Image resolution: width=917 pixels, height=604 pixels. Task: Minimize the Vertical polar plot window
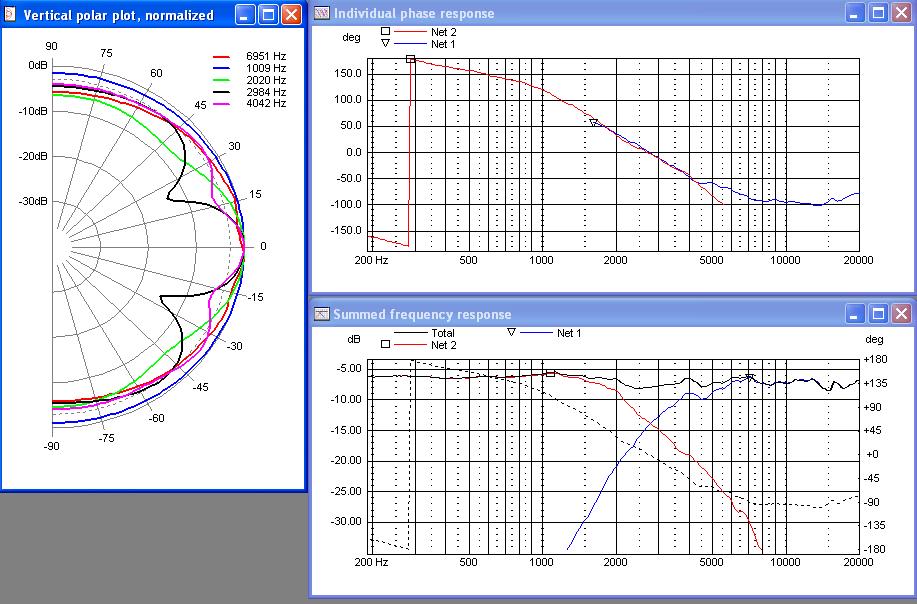246,14
